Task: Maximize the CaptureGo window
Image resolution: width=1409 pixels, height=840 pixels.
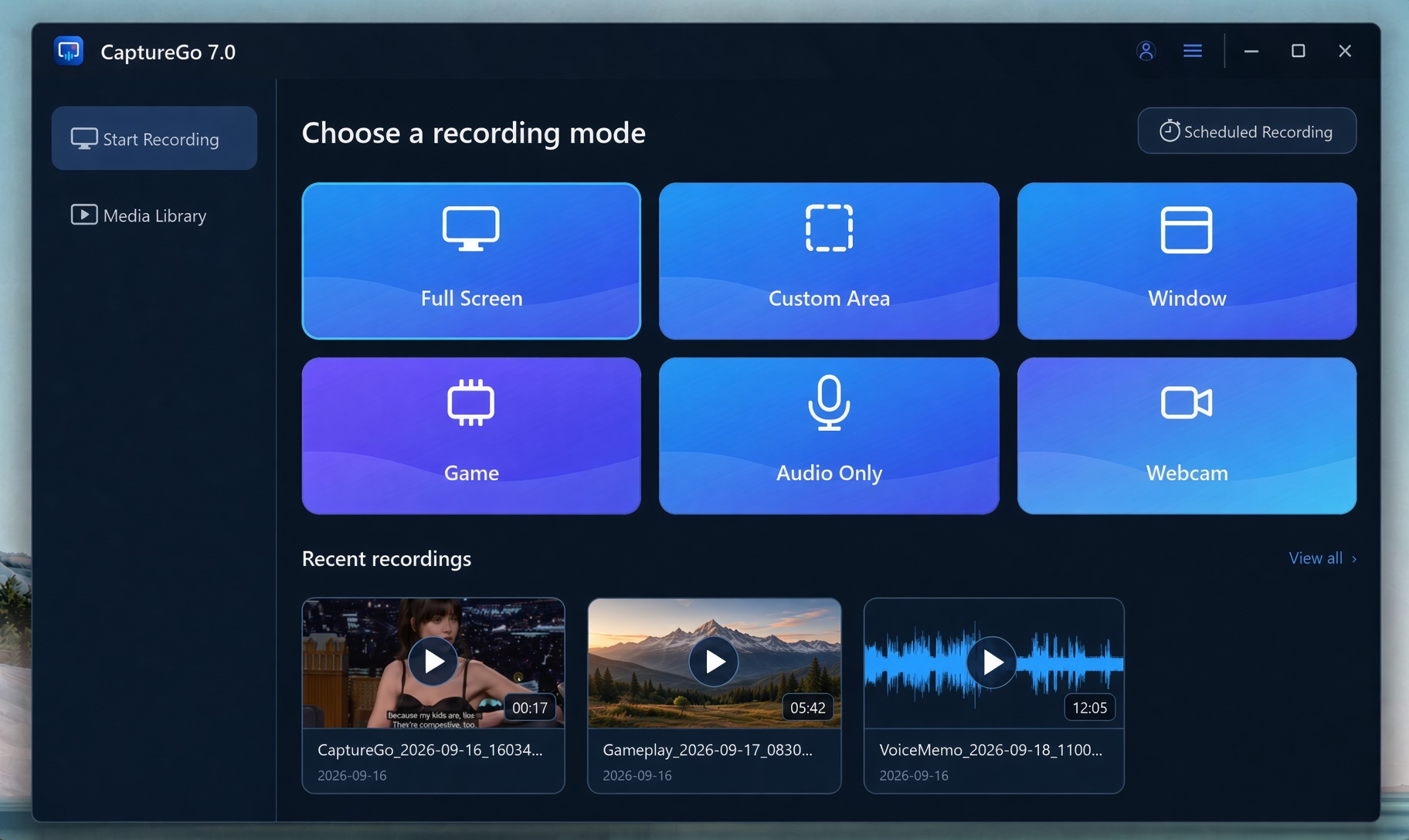Action: [1299, 51]
